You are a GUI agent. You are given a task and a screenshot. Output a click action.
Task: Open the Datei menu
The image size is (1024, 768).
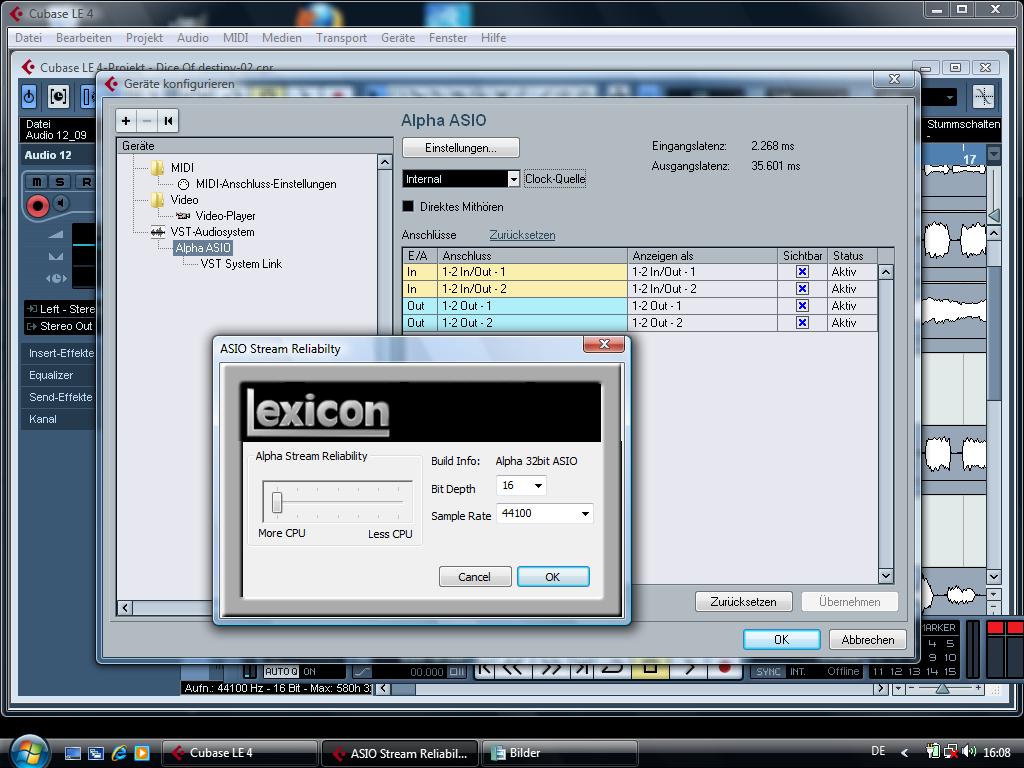(28, 38)
